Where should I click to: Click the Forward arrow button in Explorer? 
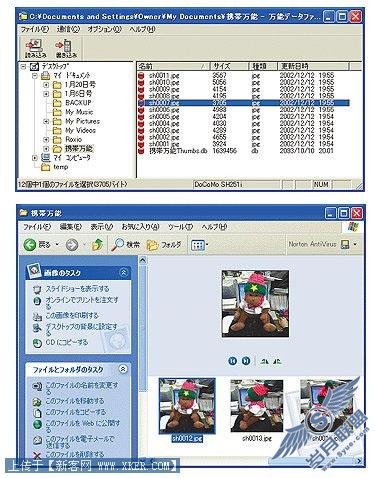click(x=72, y=245)
